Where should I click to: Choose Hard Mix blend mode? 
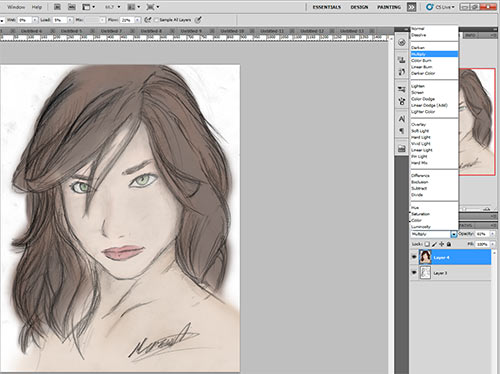click(x=434, y=163)
